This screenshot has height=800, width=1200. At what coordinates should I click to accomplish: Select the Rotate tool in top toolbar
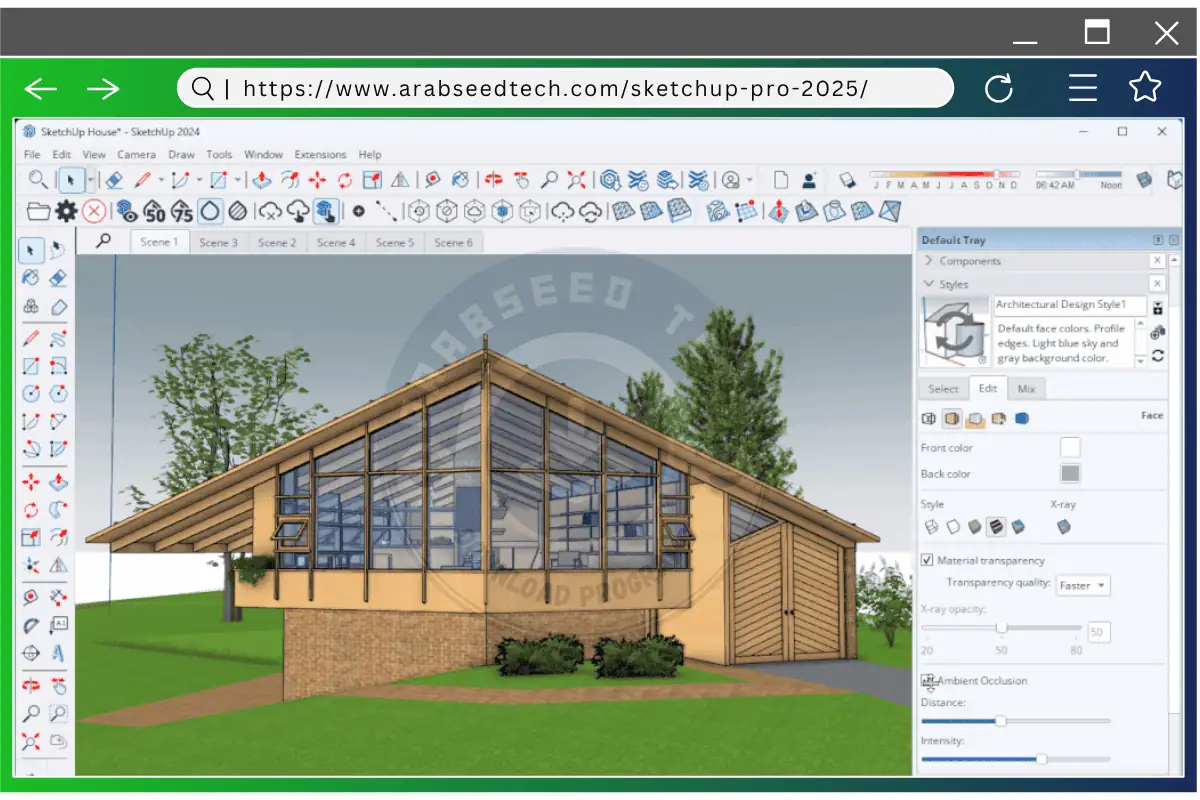click(x=345, y=180)
